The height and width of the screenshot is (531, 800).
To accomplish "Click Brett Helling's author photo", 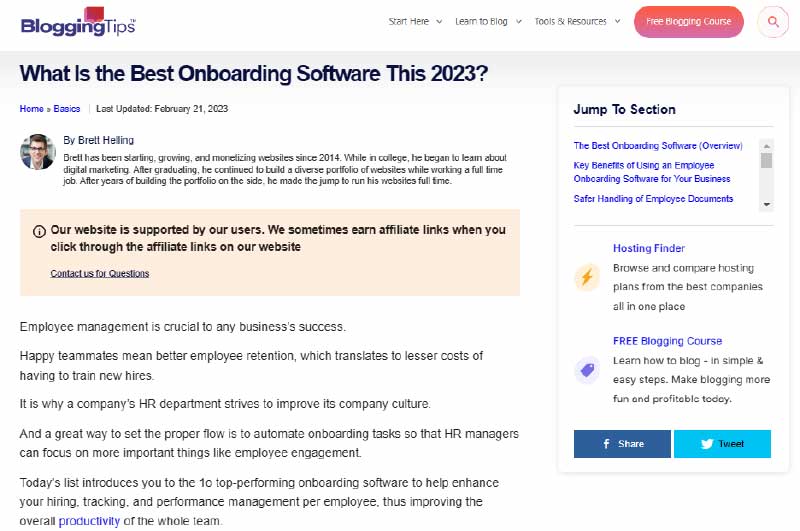I will point(38,151).
